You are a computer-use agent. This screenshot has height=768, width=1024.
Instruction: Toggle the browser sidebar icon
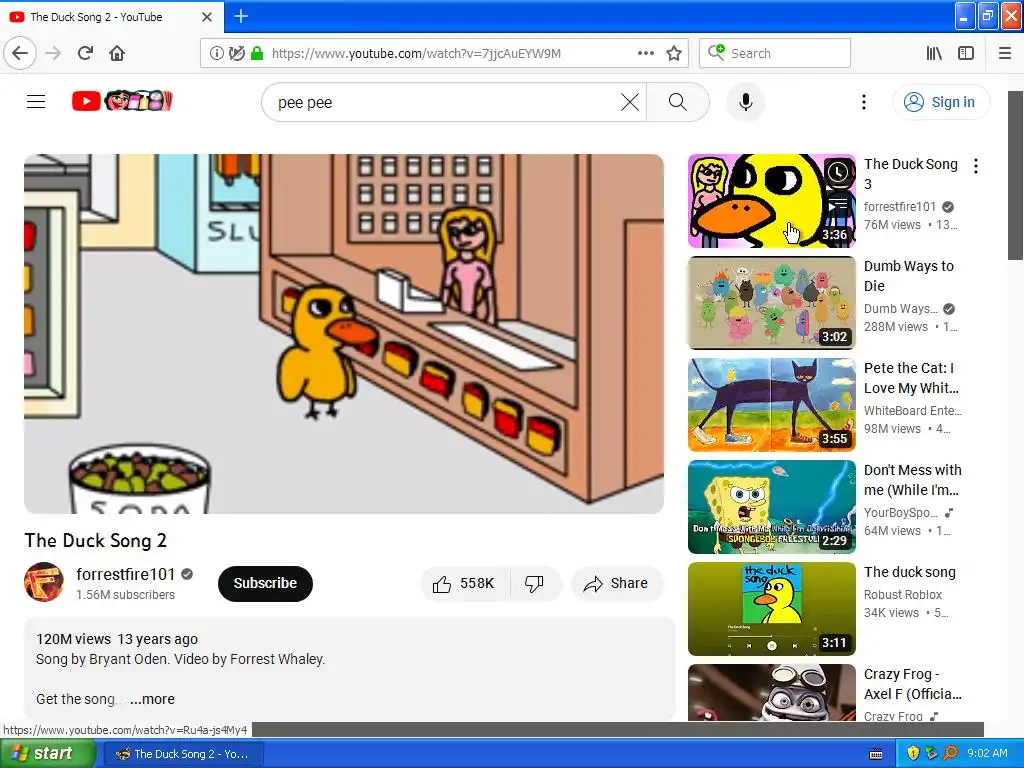point(966,53)
